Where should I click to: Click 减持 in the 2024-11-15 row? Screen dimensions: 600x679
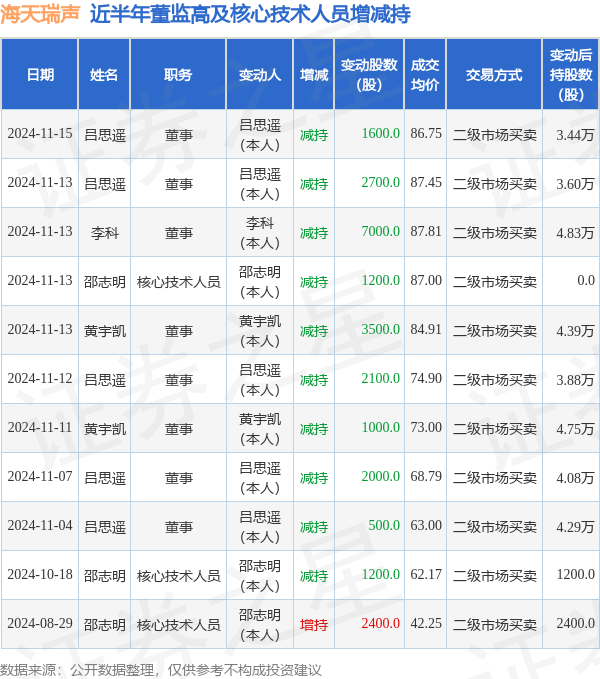point(314,135)
